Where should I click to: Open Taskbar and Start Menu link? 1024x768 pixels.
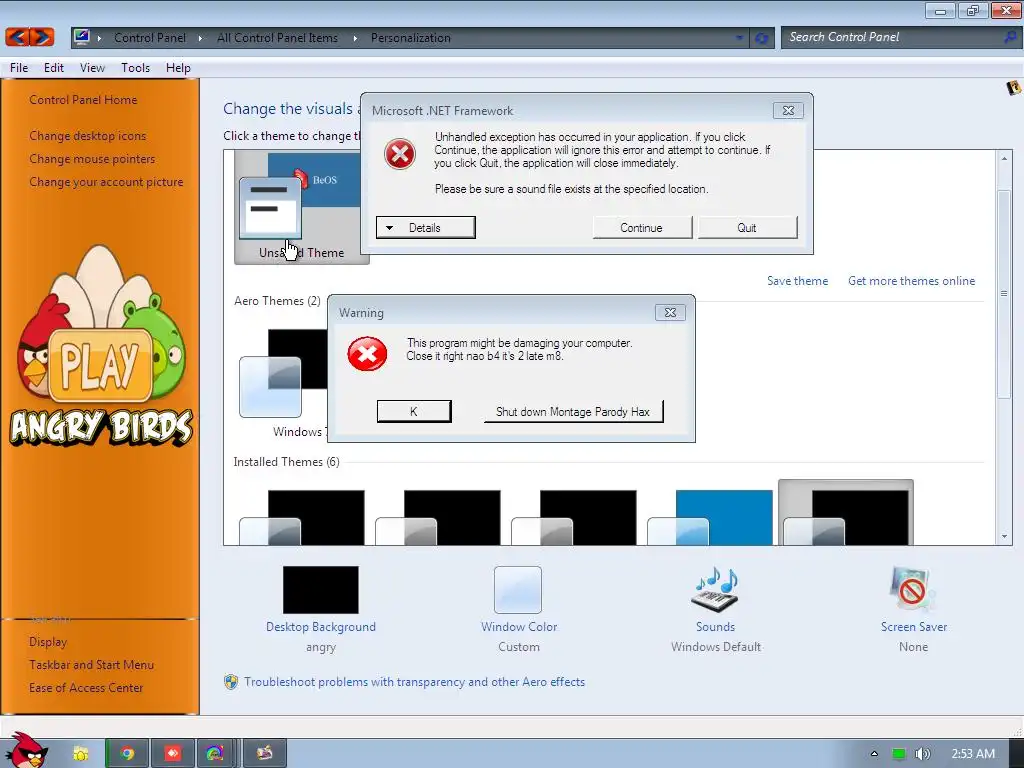click(x=91, y=665)
